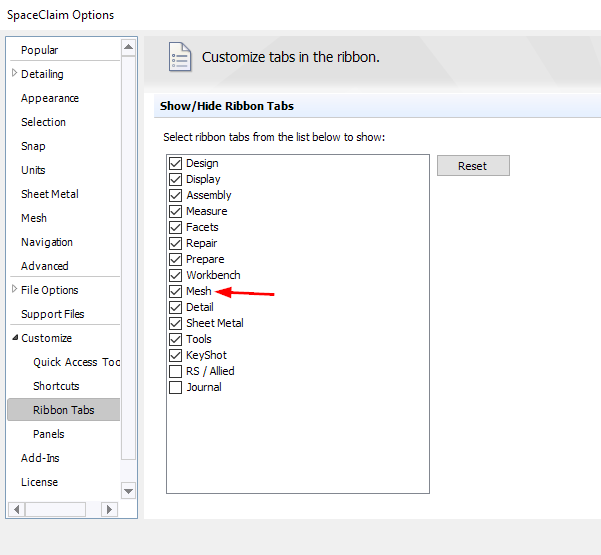Click the horizontal scrollbar right arrow
The image size is (601, 555).
click(x=109, y=509)
